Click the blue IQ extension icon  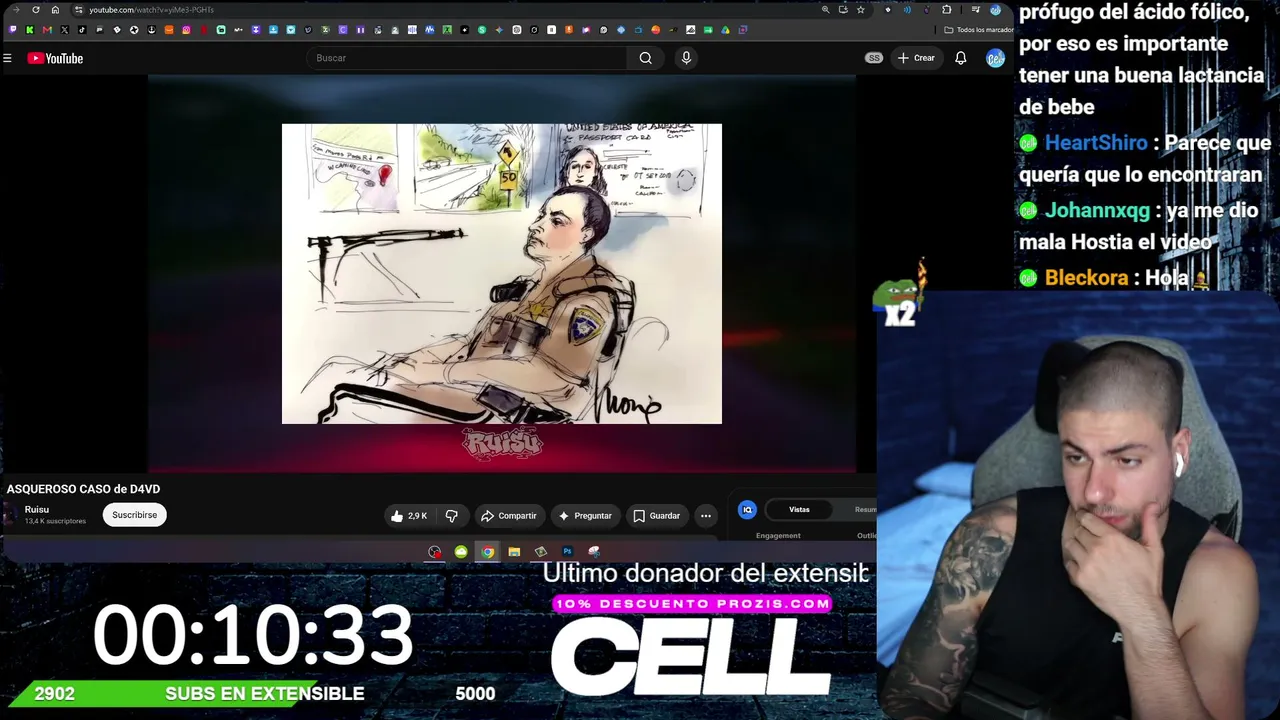pyautogui.click(x=747, y=510)
